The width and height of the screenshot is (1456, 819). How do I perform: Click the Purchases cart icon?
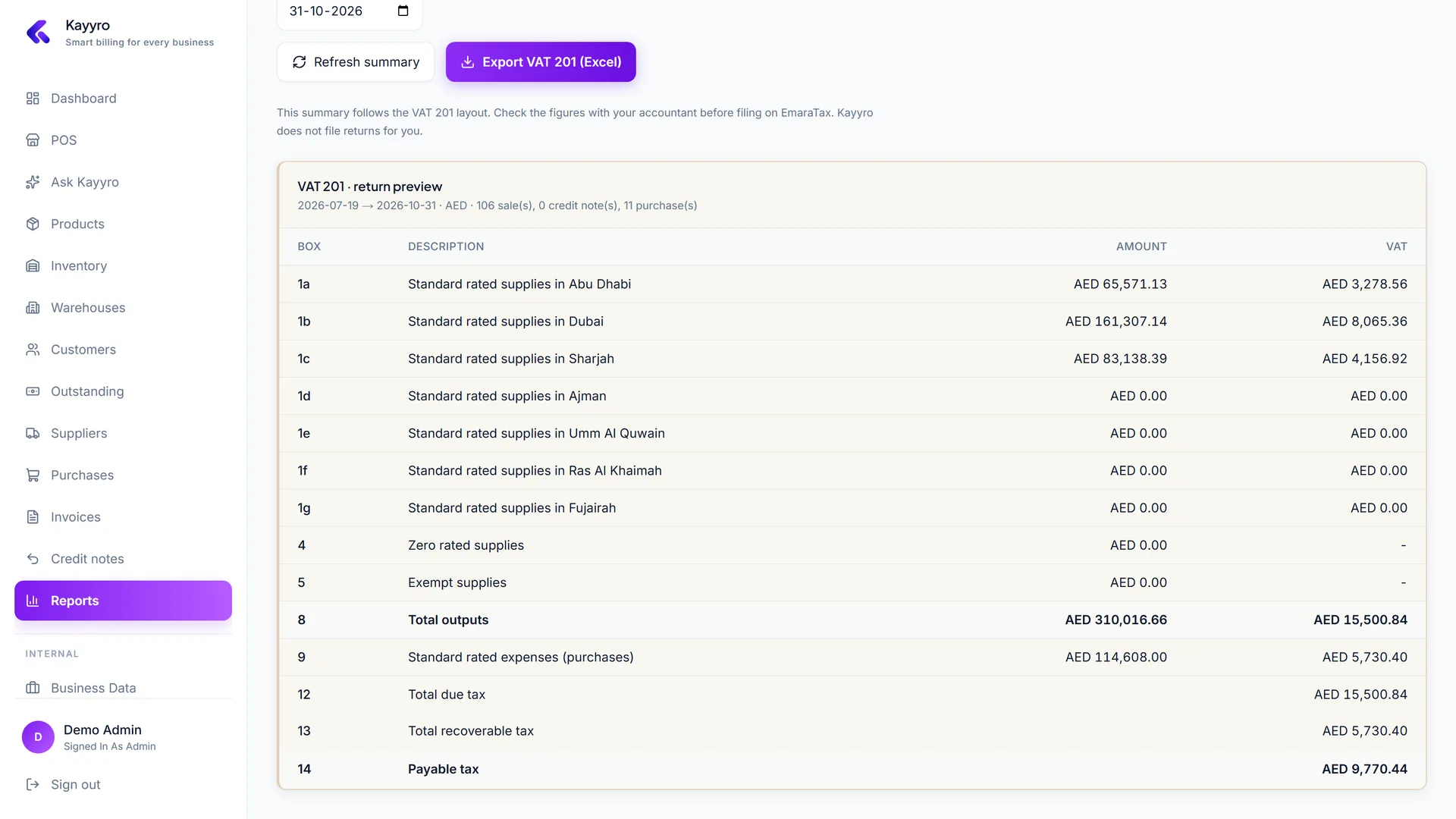pos(33,475)
